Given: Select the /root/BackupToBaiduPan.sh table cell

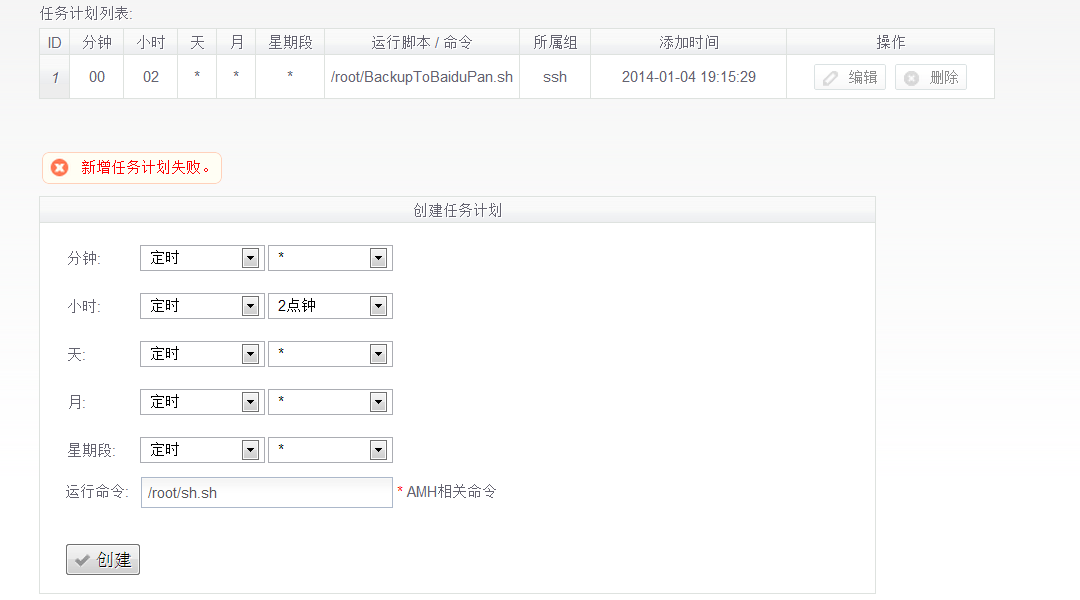Looking at the screenshot, I should pos(421,77).
